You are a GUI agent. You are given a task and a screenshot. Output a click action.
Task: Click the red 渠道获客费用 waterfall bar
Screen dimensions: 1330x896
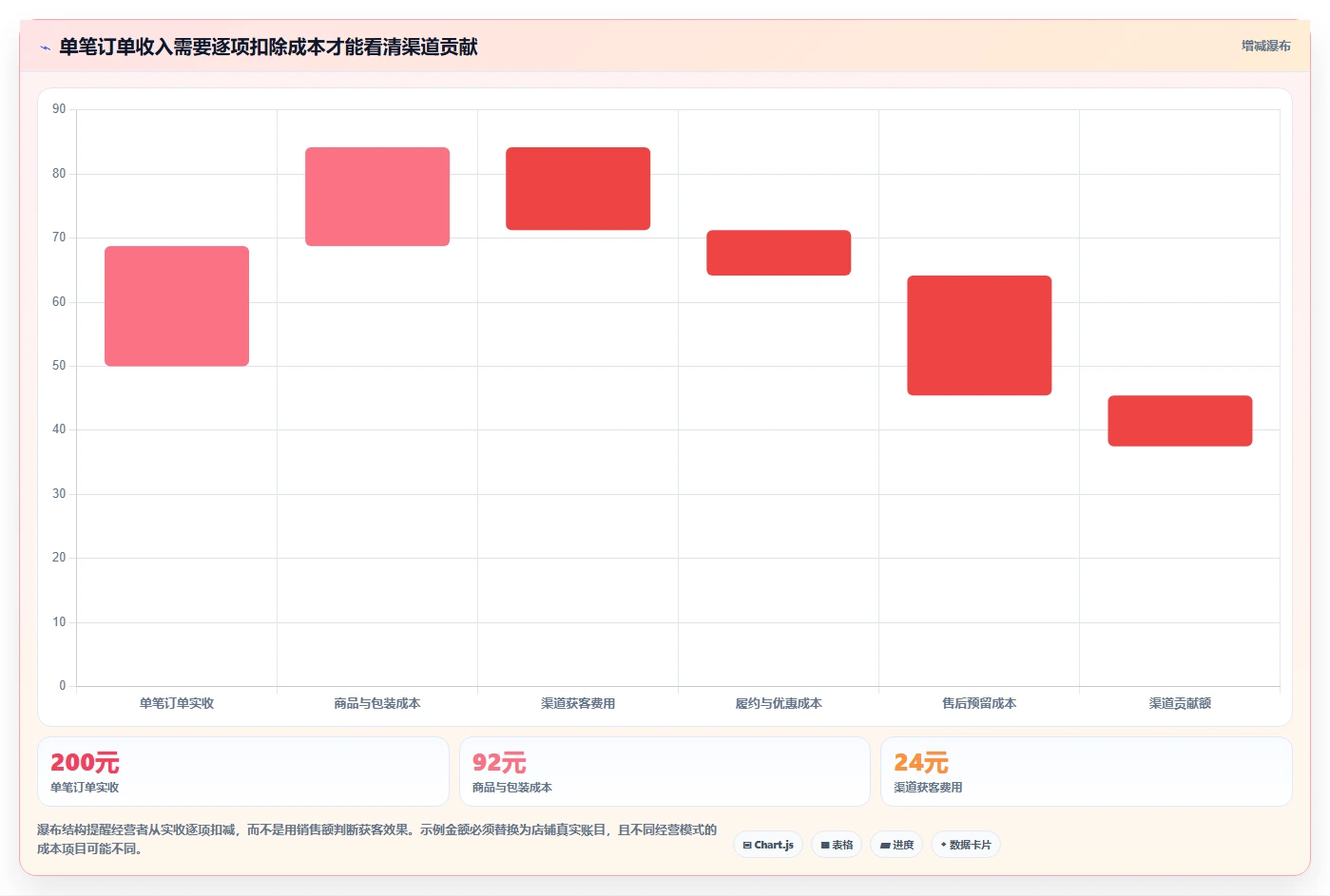pyautogui.click(x=578, y=188)
